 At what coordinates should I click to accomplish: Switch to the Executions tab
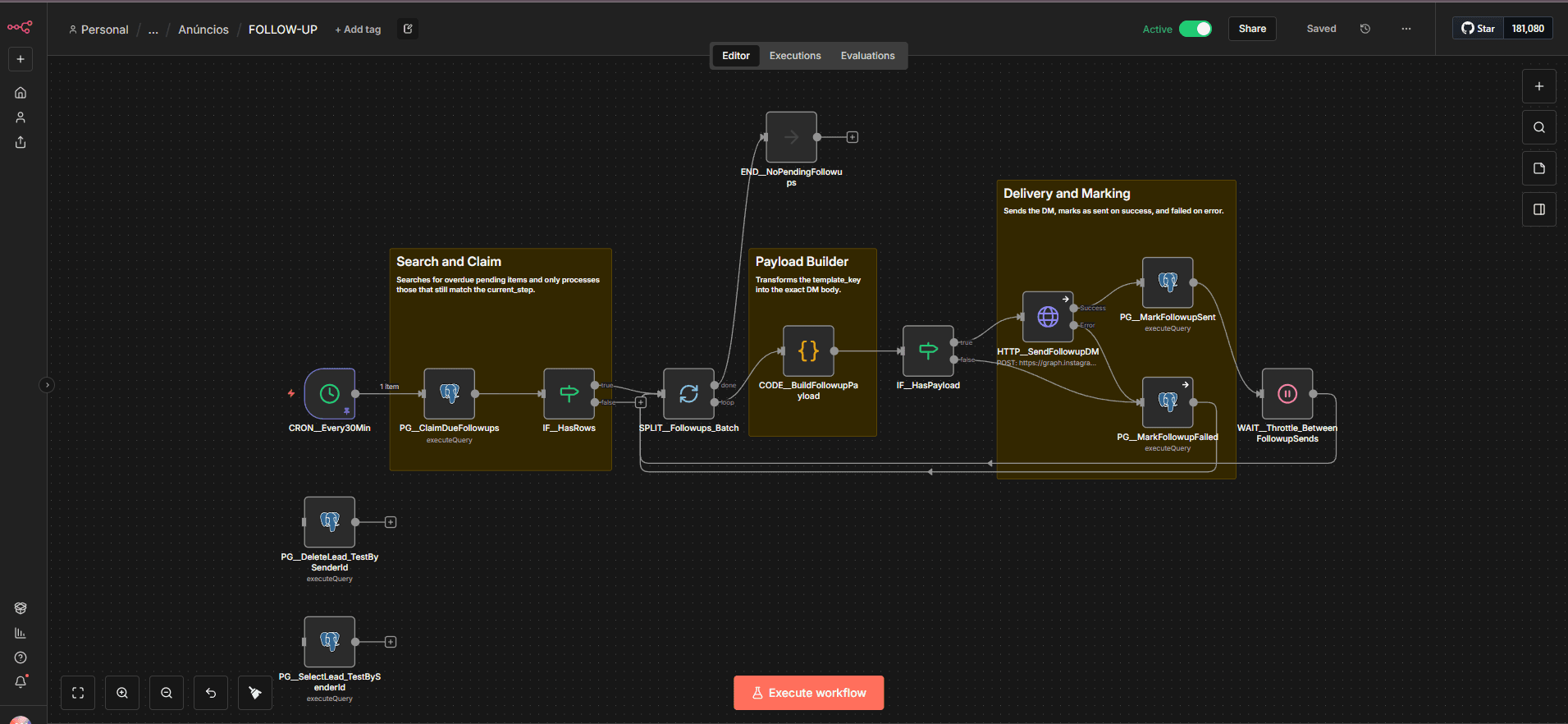794,56
